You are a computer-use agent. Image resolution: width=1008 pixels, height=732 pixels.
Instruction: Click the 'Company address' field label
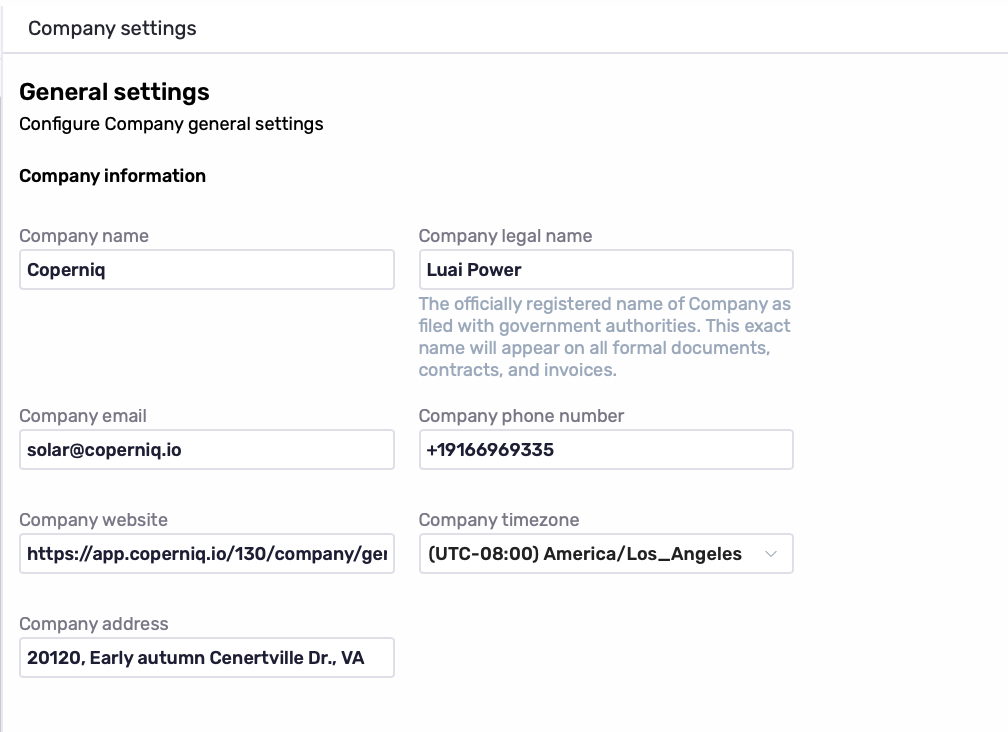point(94,624)
